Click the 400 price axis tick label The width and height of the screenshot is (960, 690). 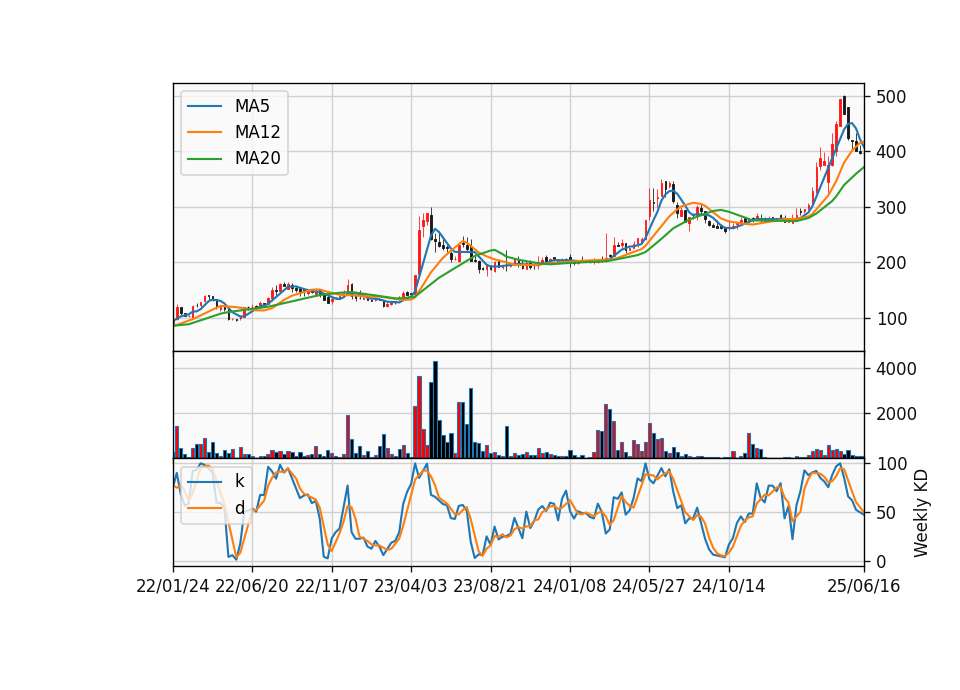[x=891, y=152]
